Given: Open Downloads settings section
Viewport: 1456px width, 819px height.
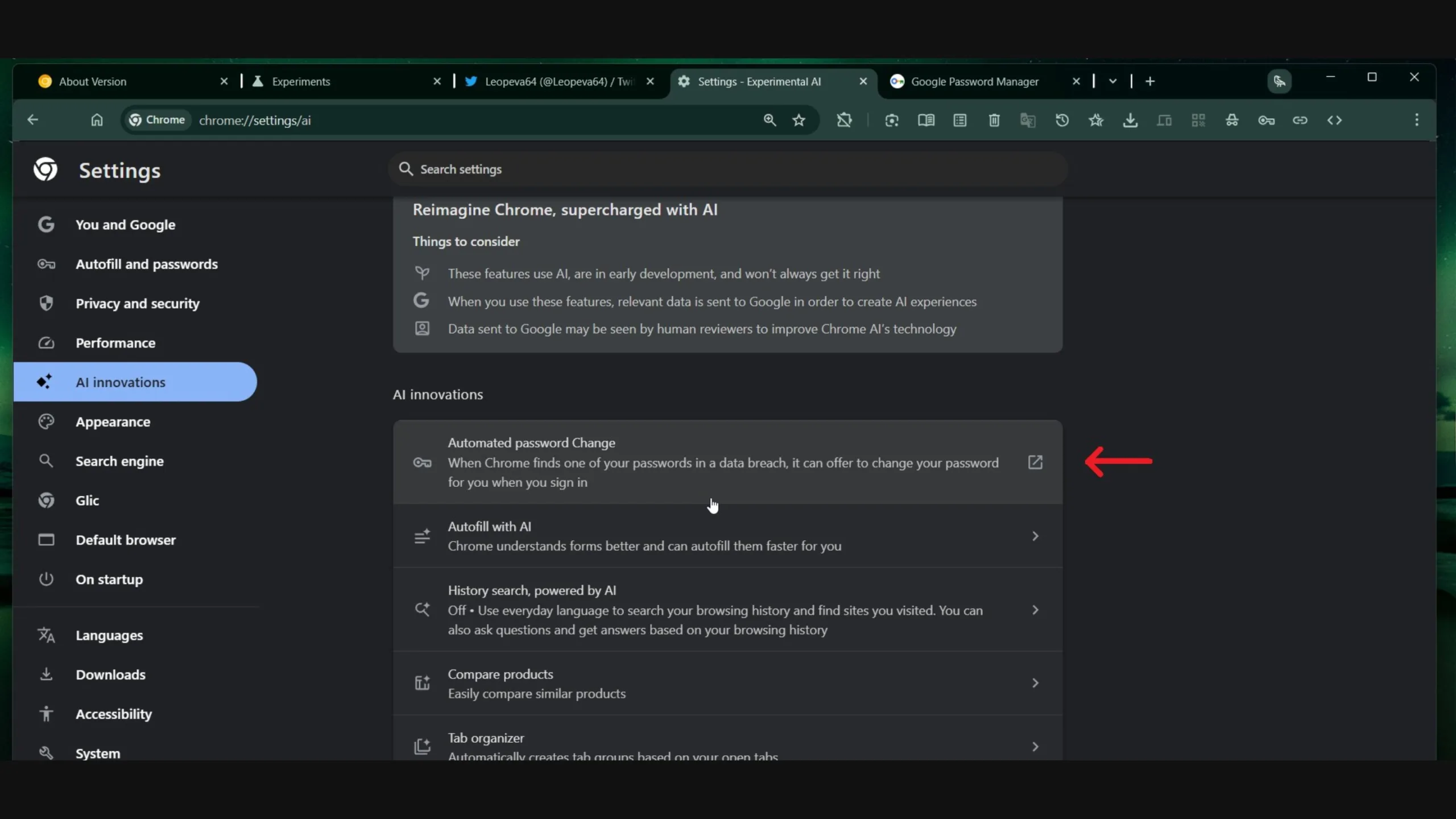Looking at the screenshot, I should [x=135, y=675].
